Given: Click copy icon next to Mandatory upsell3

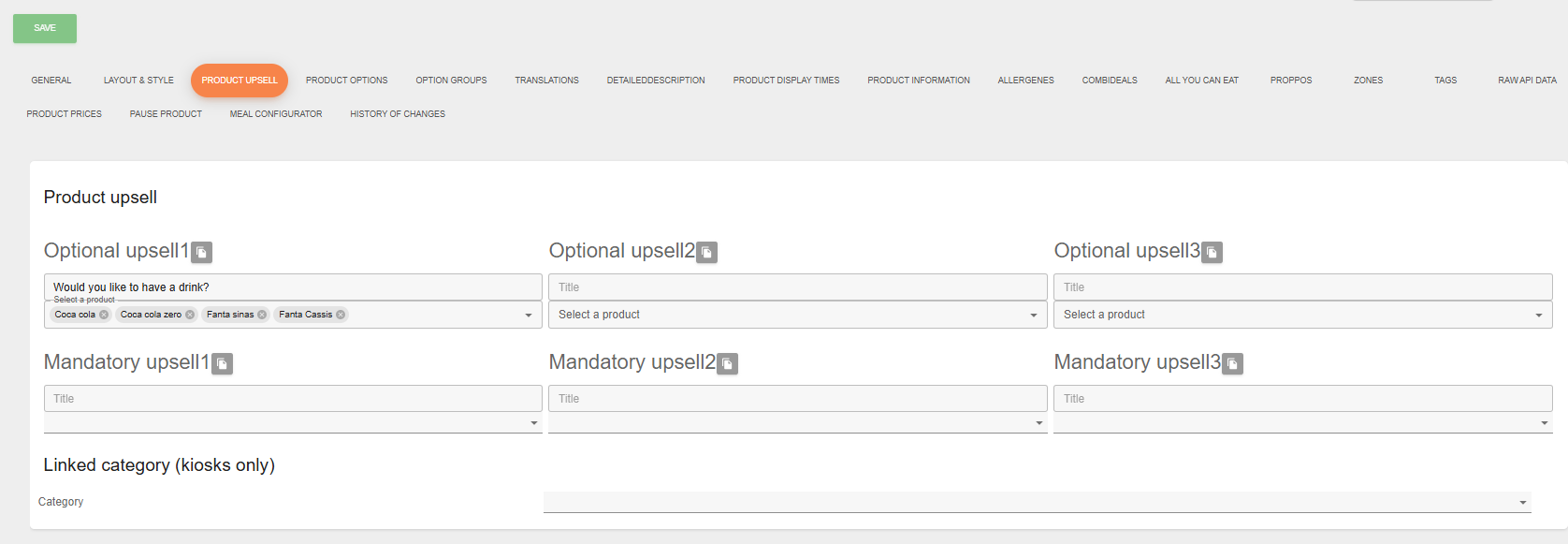Looking at the screenshot, I should 1233,363.
